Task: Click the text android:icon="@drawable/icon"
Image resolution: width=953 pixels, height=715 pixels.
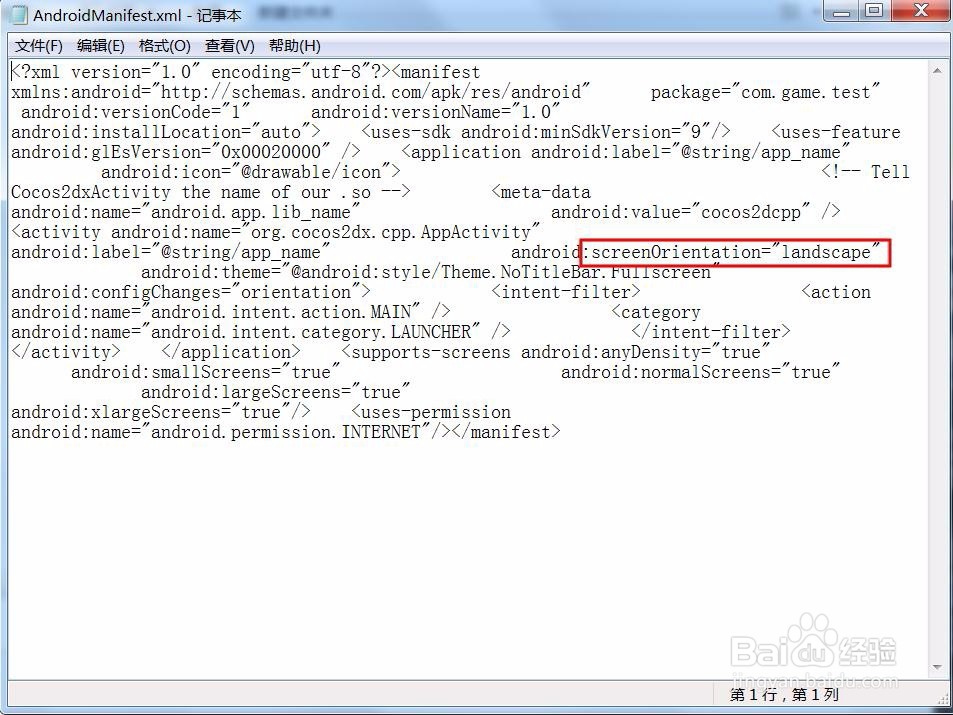Action: [246, 173]
